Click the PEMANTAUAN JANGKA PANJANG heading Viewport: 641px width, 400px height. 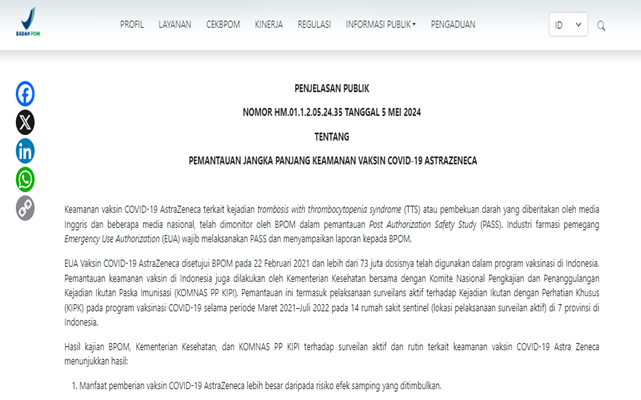[x=330, y=160]
